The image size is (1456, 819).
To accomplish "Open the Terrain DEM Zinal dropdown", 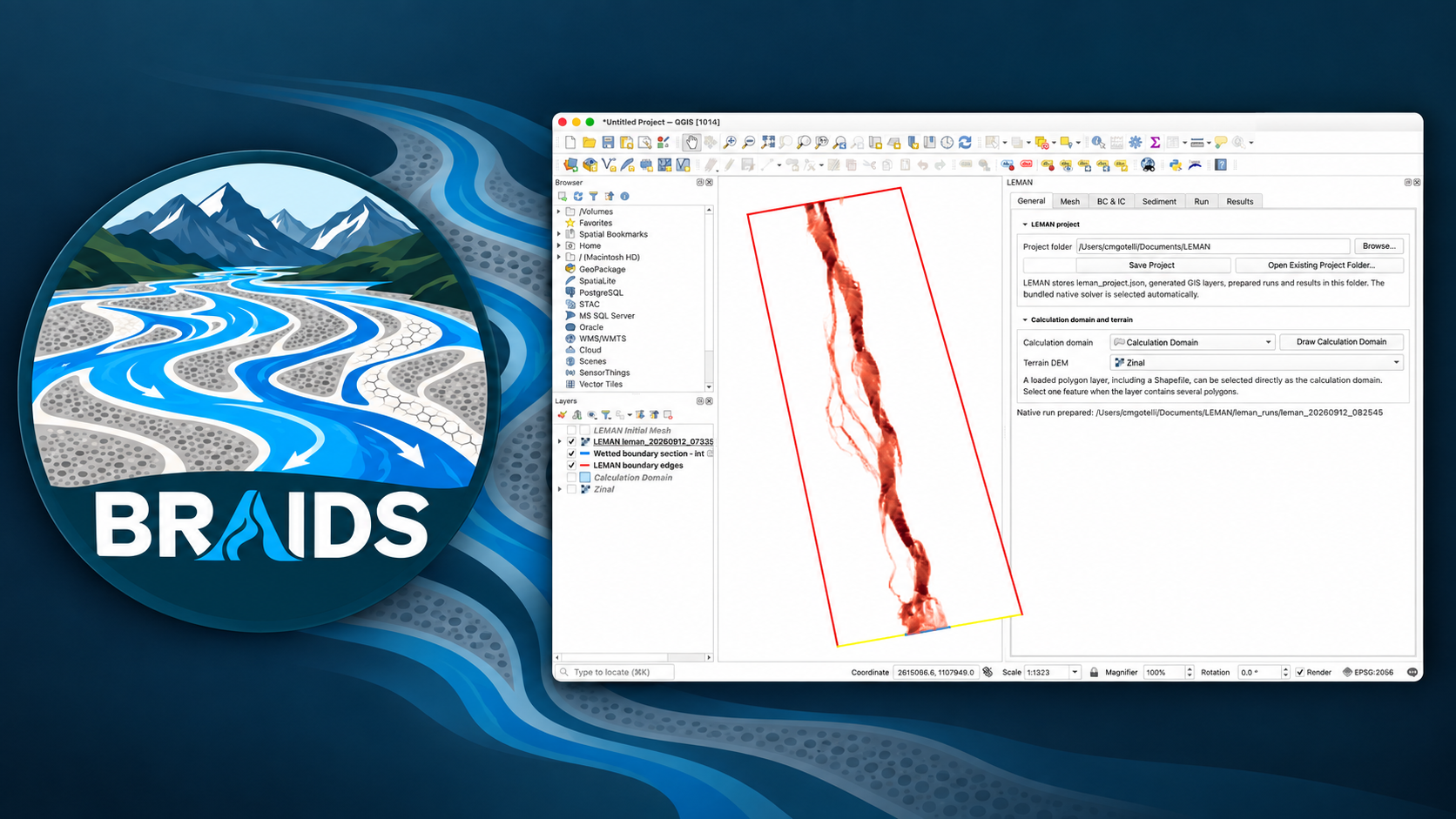I will (x=1257, y=362).
